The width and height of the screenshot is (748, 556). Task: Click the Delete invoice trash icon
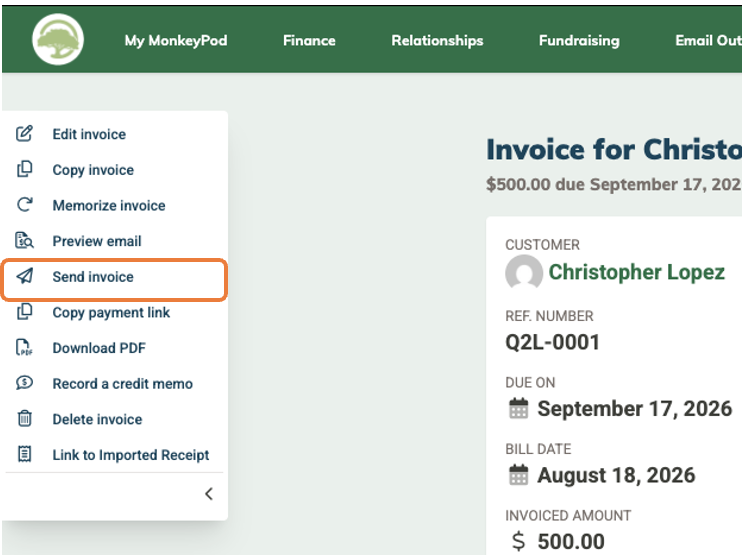pos(24,418)
